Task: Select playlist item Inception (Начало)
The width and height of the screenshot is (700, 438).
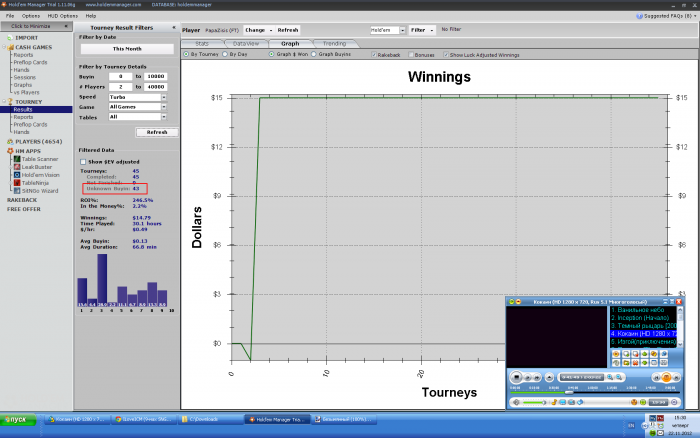Action: tap(643, 318)
